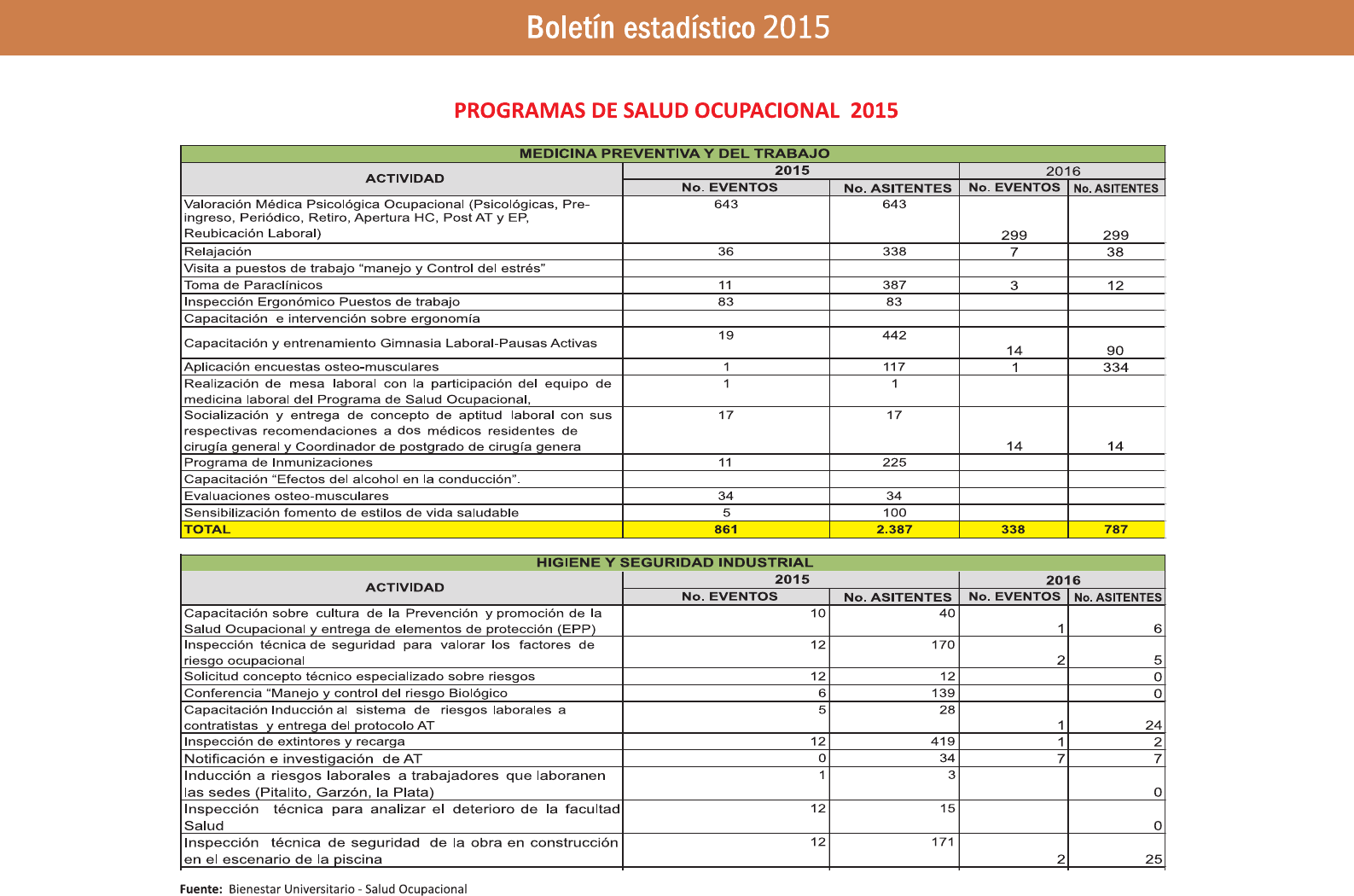Click the total value 2.387 cell
This screenshot has height=896, width=1354.
pyautogui.click(x=894, y=530)
